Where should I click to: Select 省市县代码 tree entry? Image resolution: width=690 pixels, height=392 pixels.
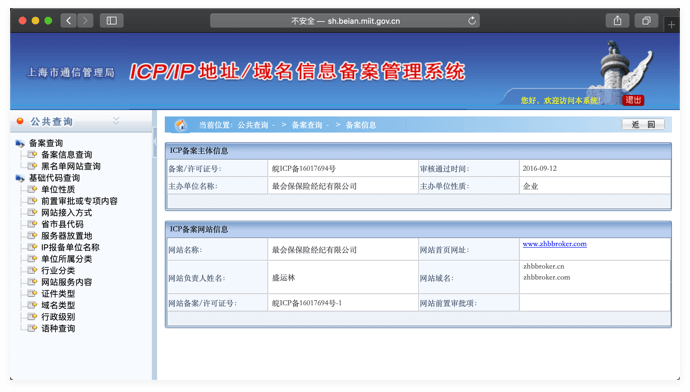click(x=62, y=224)
